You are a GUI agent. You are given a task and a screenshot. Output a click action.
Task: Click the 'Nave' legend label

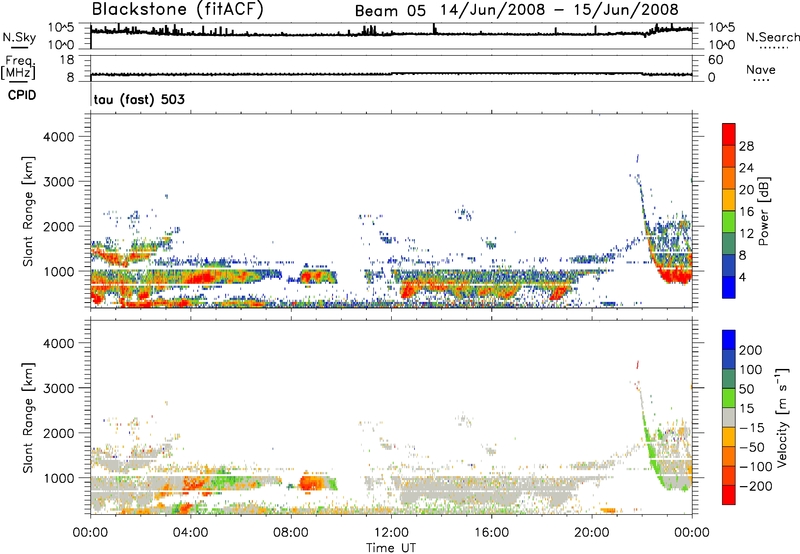760,69
